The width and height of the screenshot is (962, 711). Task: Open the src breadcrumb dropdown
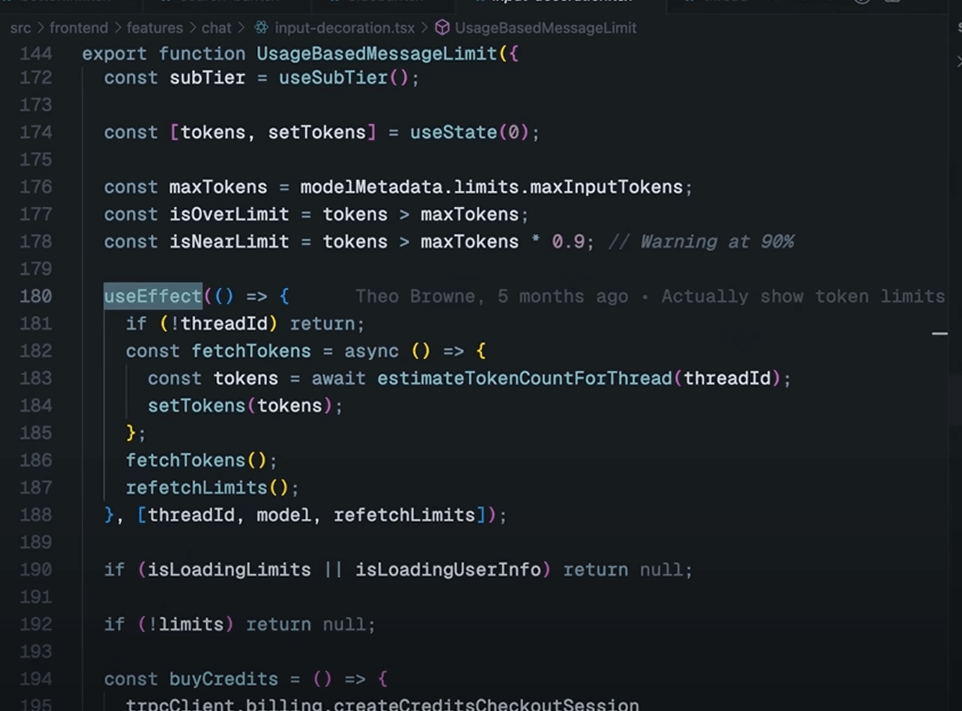pyautogui.click(x=20, y=28)
